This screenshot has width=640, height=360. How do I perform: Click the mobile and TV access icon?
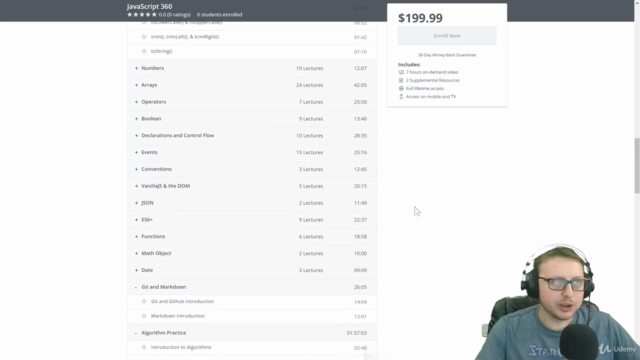401,97
